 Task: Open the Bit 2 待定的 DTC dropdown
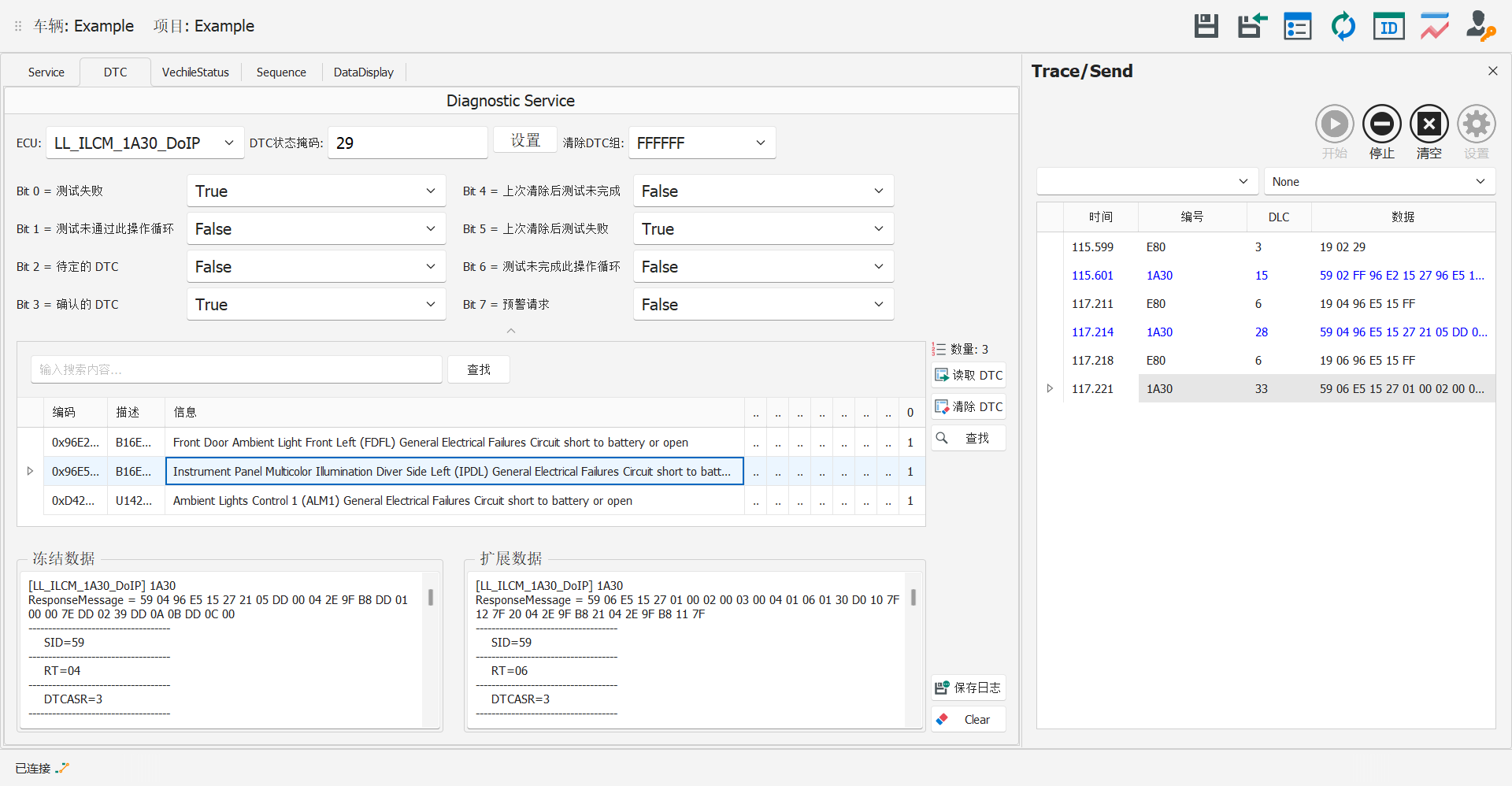(316, 266)
